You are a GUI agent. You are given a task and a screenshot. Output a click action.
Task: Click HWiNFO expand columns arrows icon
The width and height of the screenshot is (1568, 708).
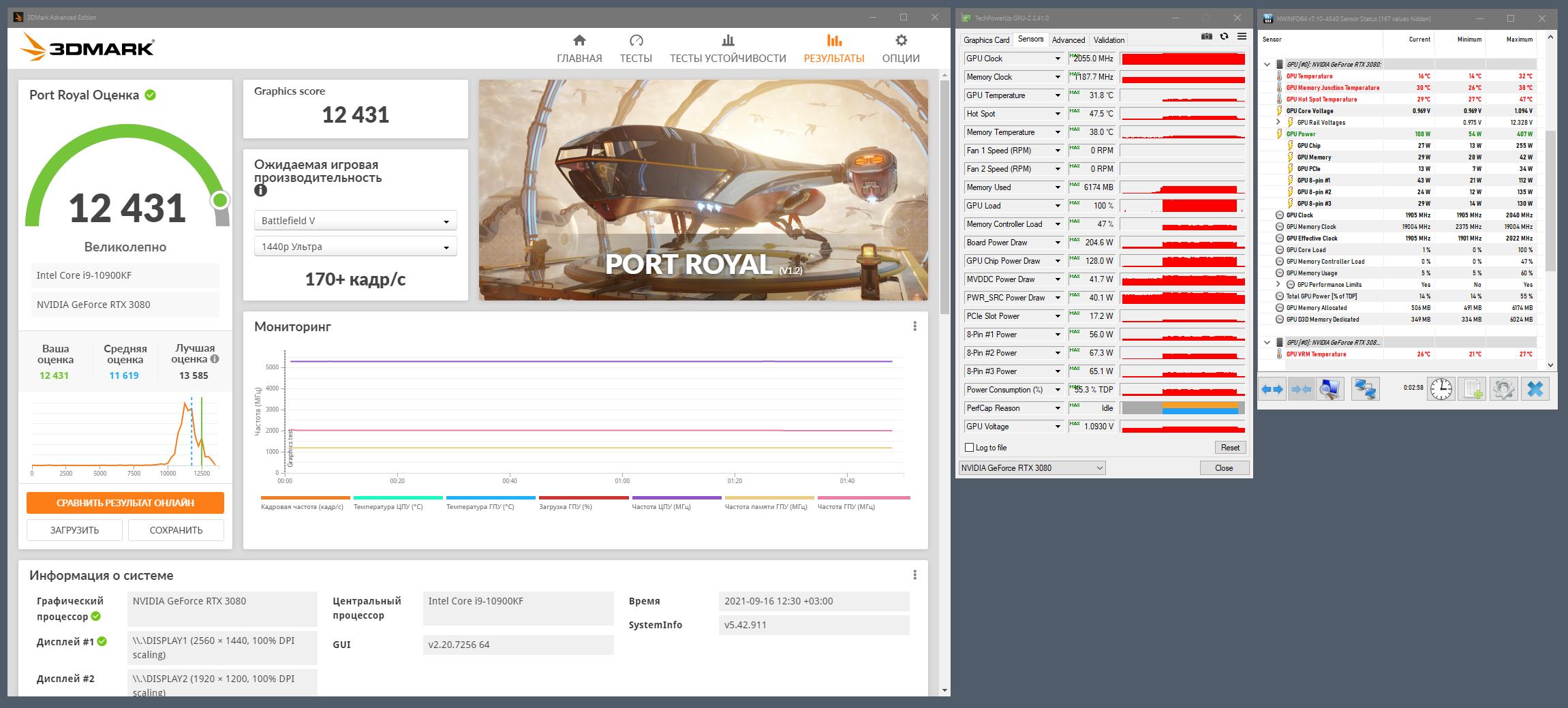(1272, 389)
